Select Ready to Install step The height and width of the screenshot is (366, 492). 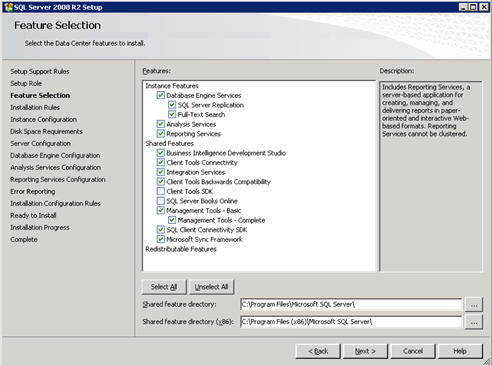pyautogui.click(x=33, y=215)
